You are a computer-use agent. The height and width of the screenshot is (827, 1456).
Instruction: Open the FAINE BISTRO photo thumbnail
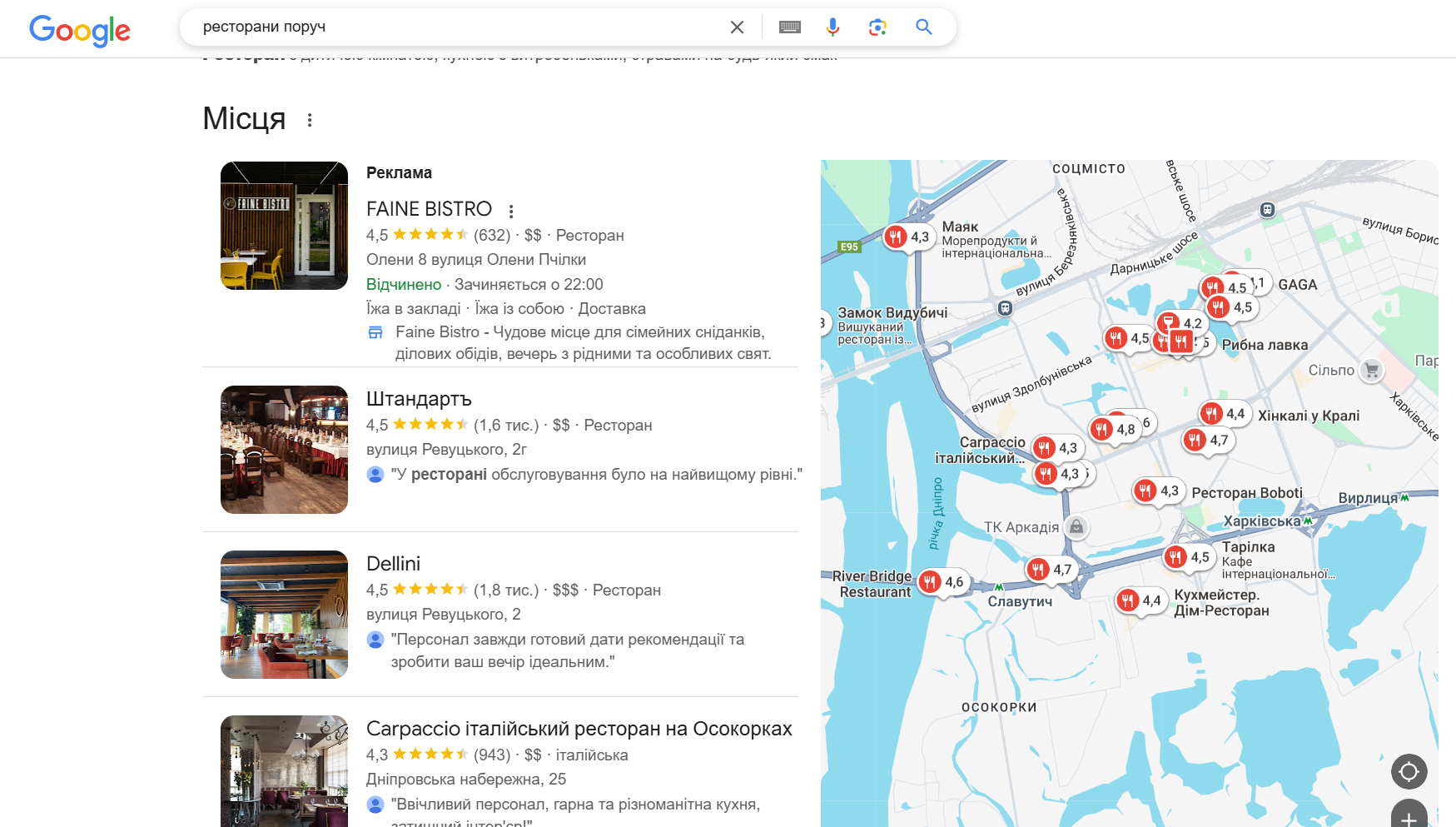click(284, 226)
